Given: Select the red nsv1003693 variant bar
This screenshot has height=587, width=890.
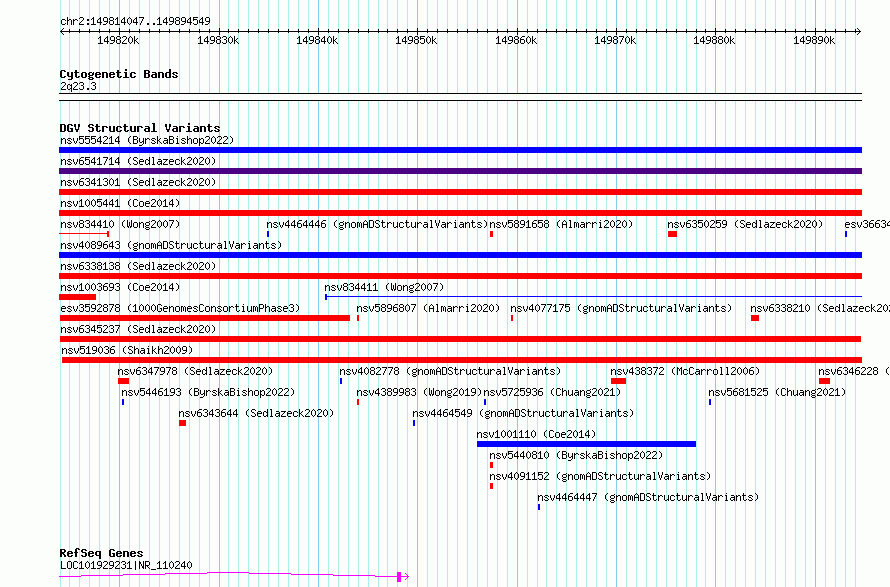Looking at the screenshot, I should pos(78,297).
